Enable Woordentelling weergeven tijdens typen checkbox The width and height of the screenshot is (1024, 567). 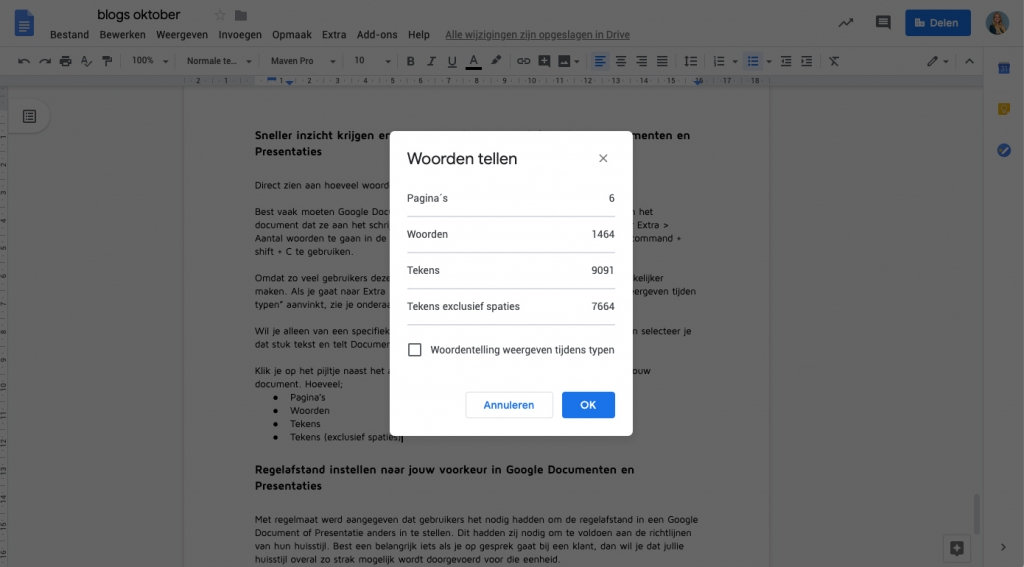coord(415,350)
